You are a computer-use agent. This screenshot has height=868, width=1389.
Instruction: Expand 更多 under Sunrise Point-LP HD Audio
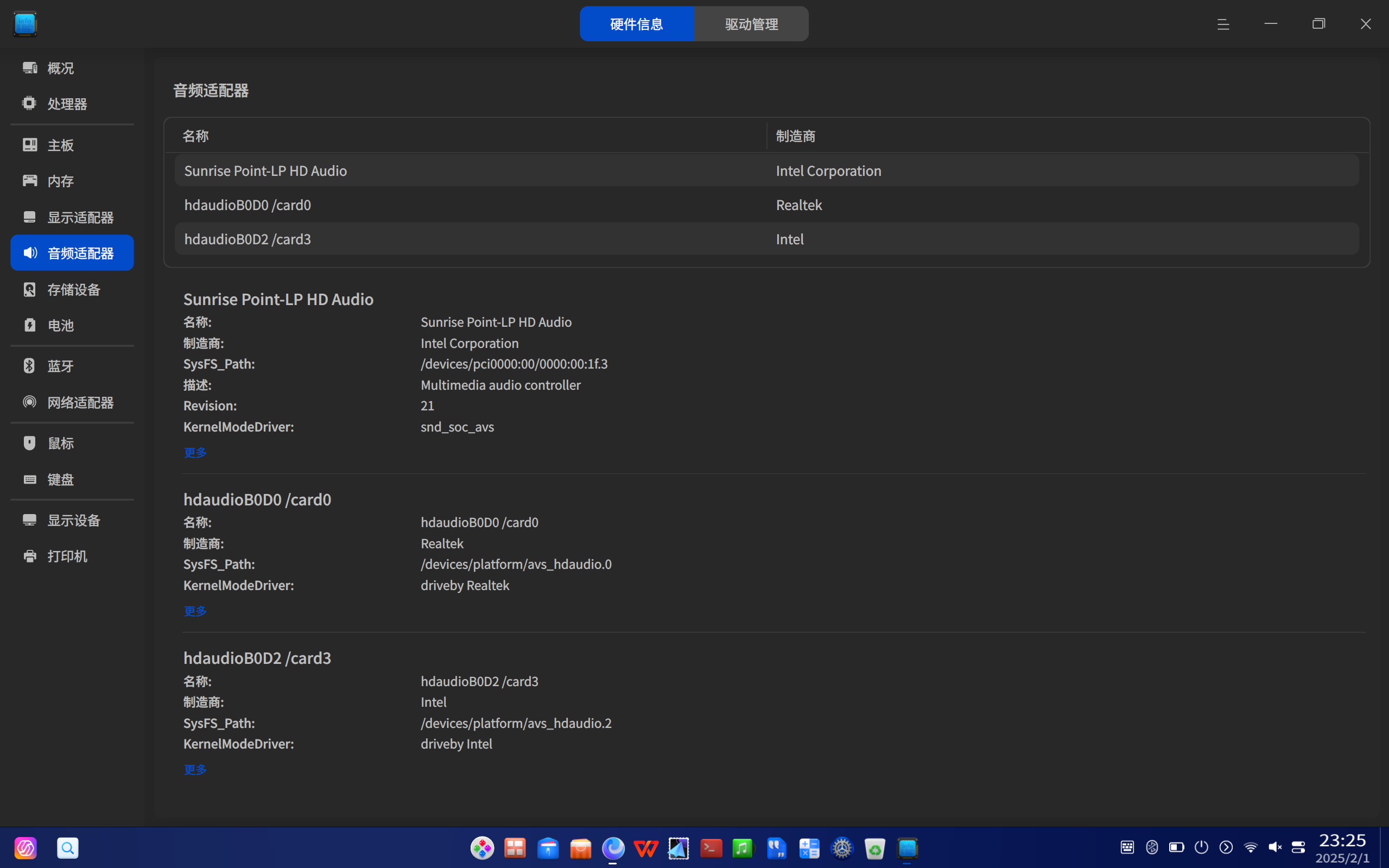pos(195,452)
